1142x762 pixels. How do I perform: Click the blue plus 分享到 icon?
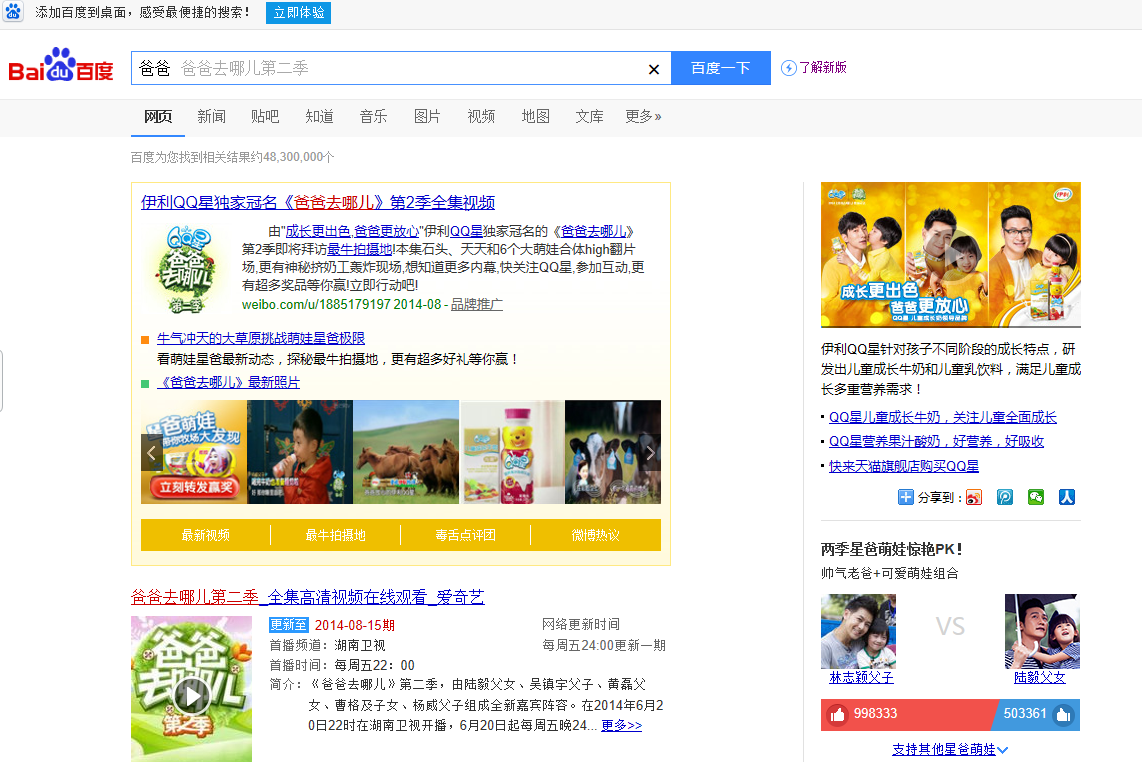pyautogui.click(x=905, y=498)
